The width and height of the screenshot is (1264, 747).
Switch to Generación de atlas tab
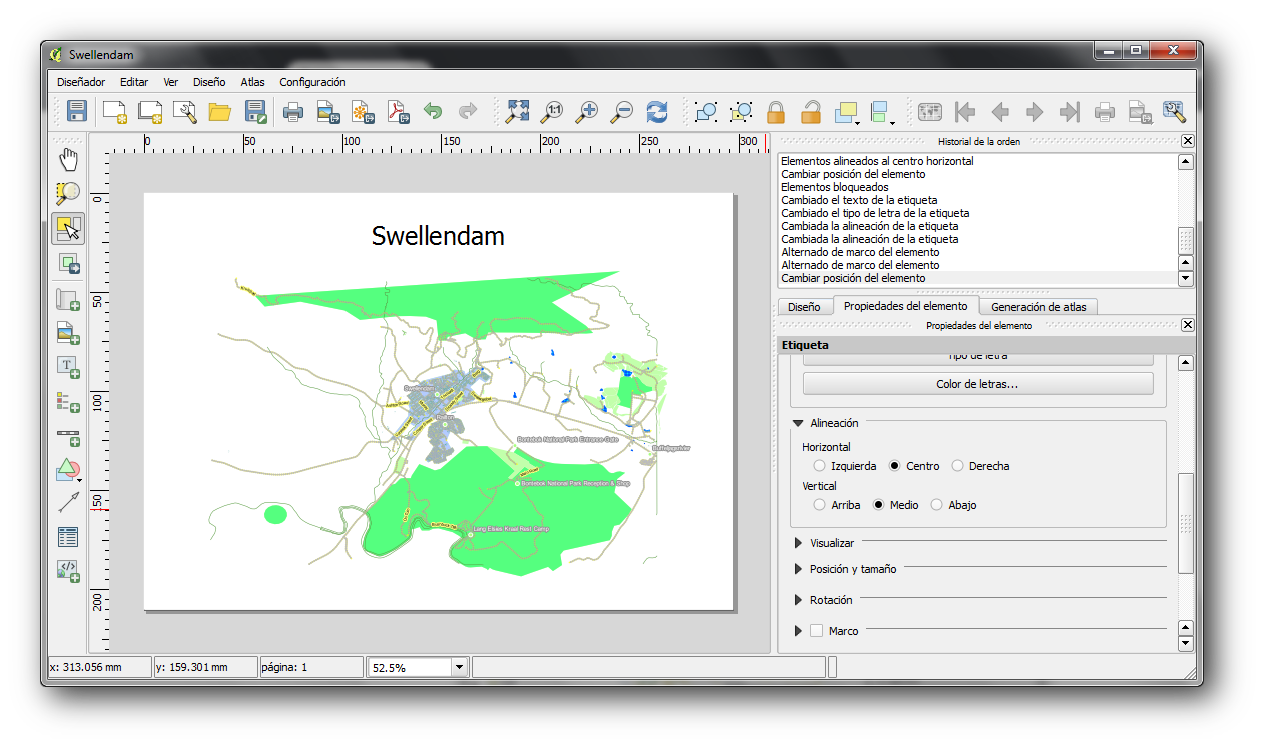tap(1038, 307)
